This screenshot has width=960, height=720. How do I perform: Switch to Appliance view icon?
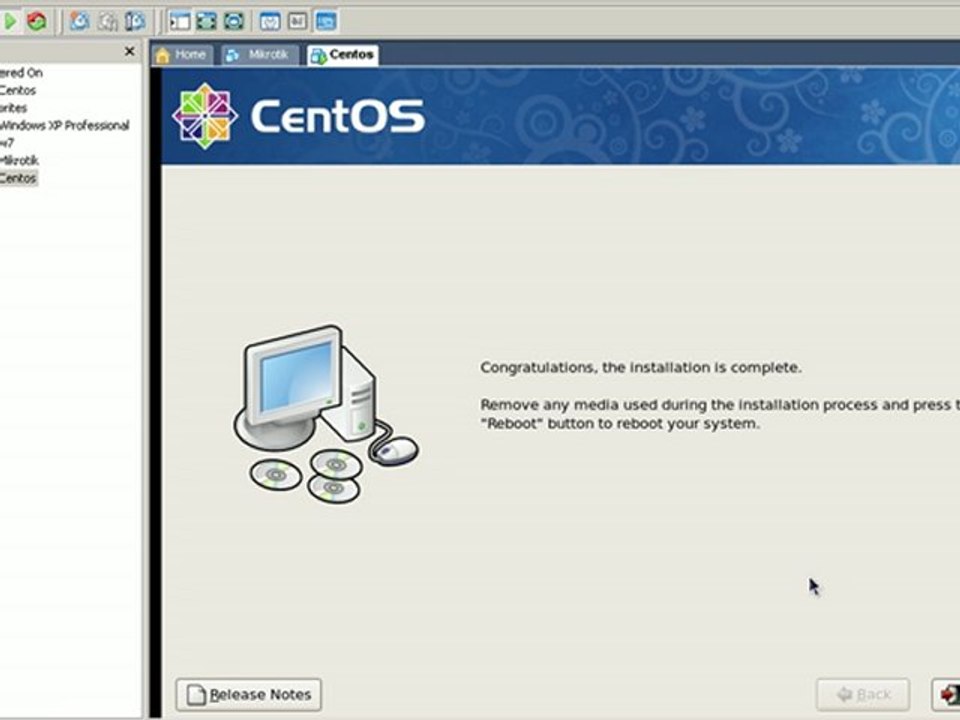(298, 21)
